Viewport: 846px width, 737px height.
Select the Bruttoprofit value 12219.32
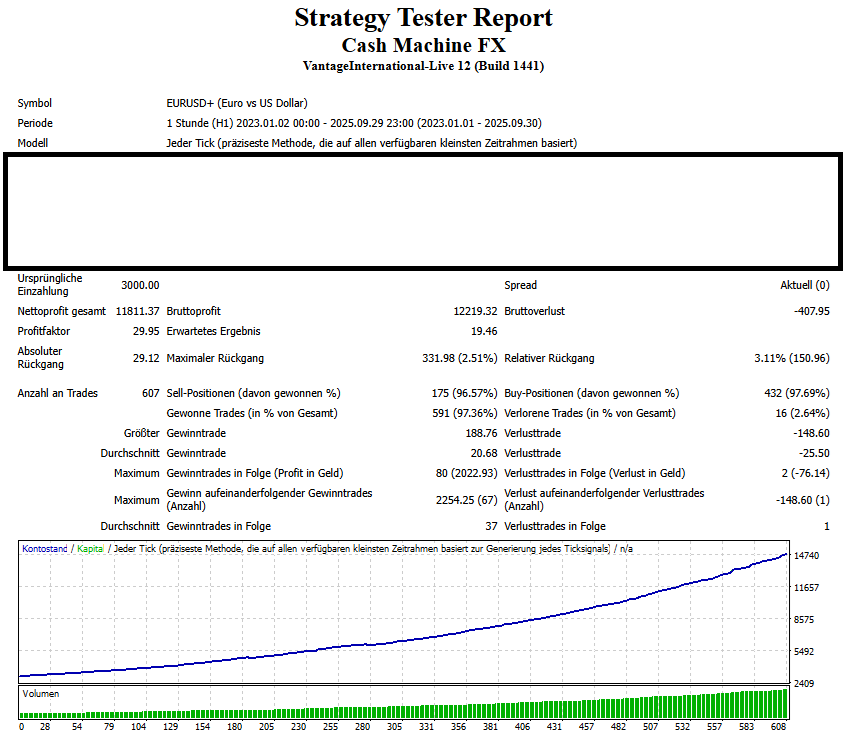(475, 311)
